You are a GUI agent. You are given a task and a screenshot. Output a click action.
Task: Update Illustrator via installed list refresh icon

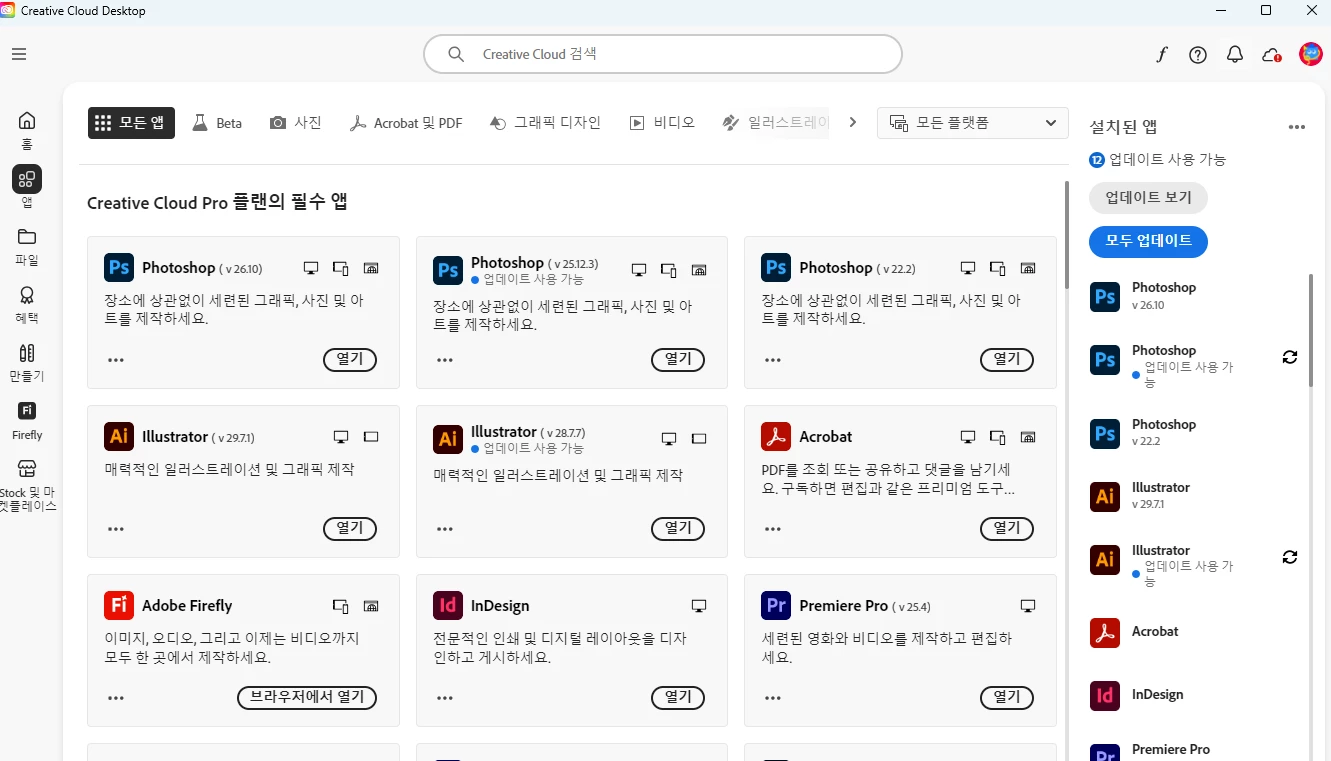(x=1290, y=557)
